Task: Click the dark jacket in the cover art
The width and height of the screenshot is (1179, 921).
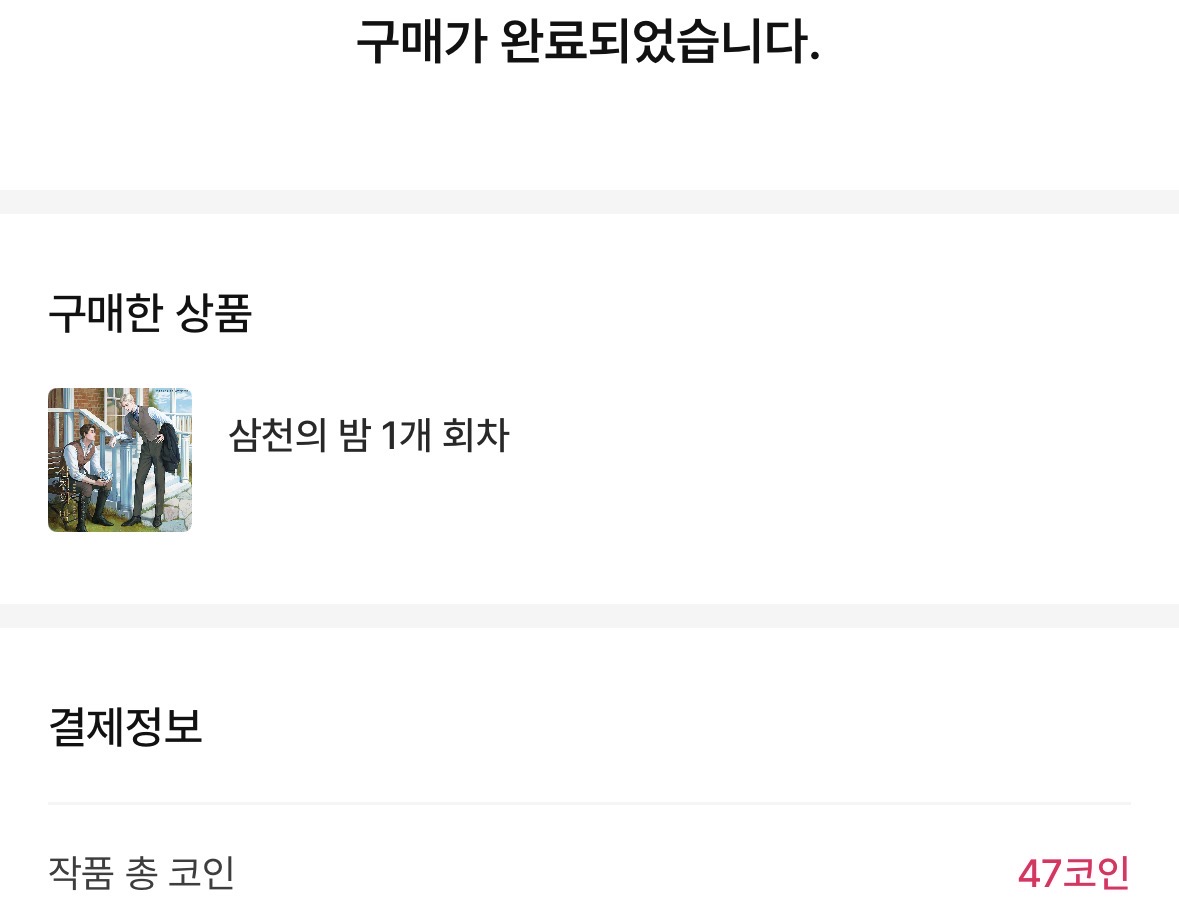Action: (x=169, y=447)
